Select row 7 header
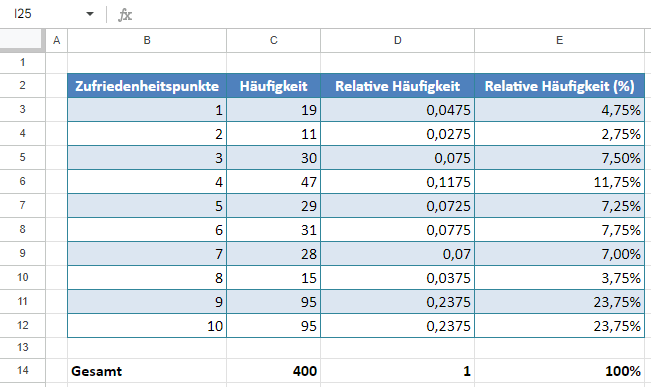 [22, 206]
